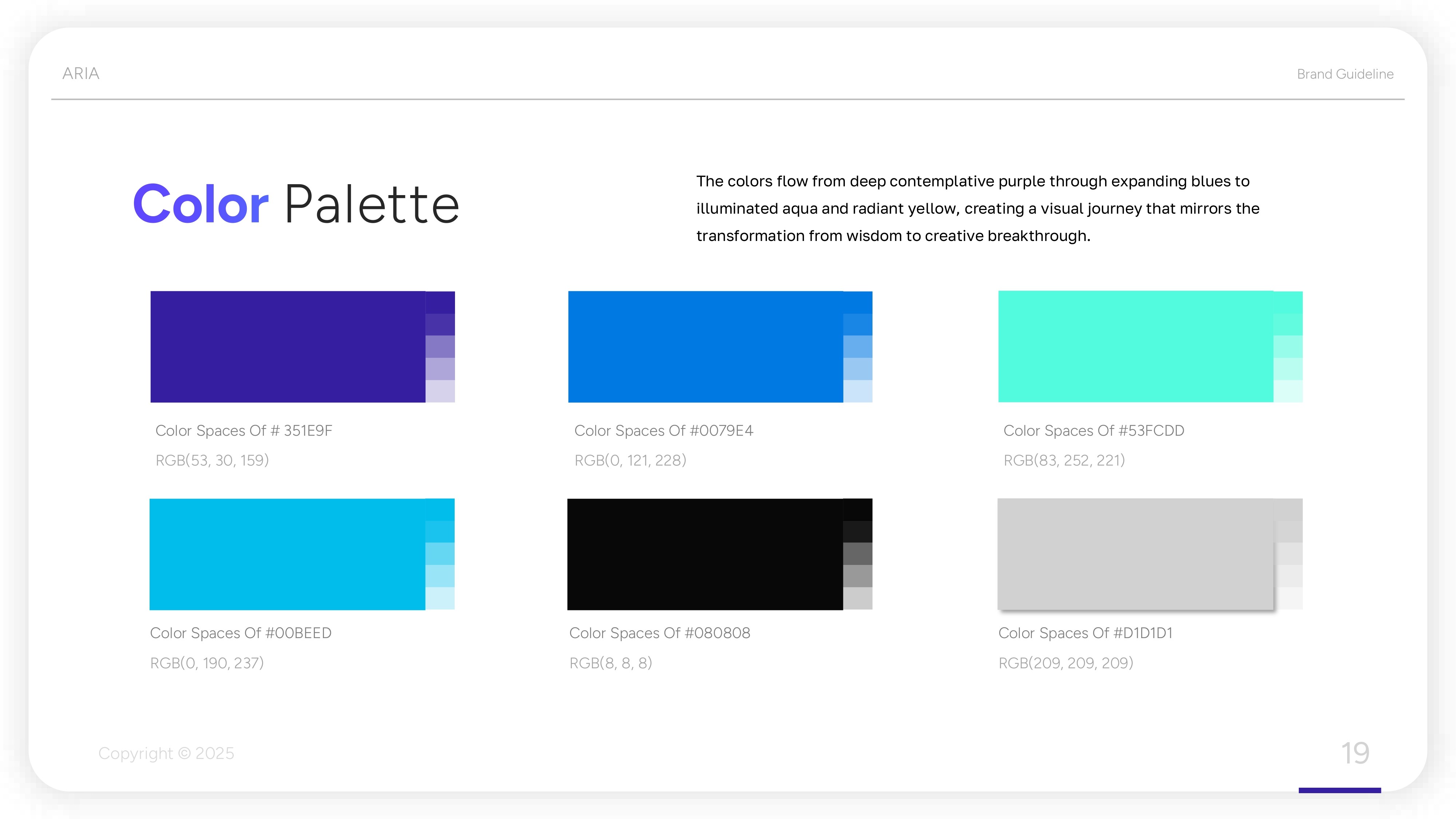
Task: Select the large blue #0079E4 swatch
Action: 705,347
